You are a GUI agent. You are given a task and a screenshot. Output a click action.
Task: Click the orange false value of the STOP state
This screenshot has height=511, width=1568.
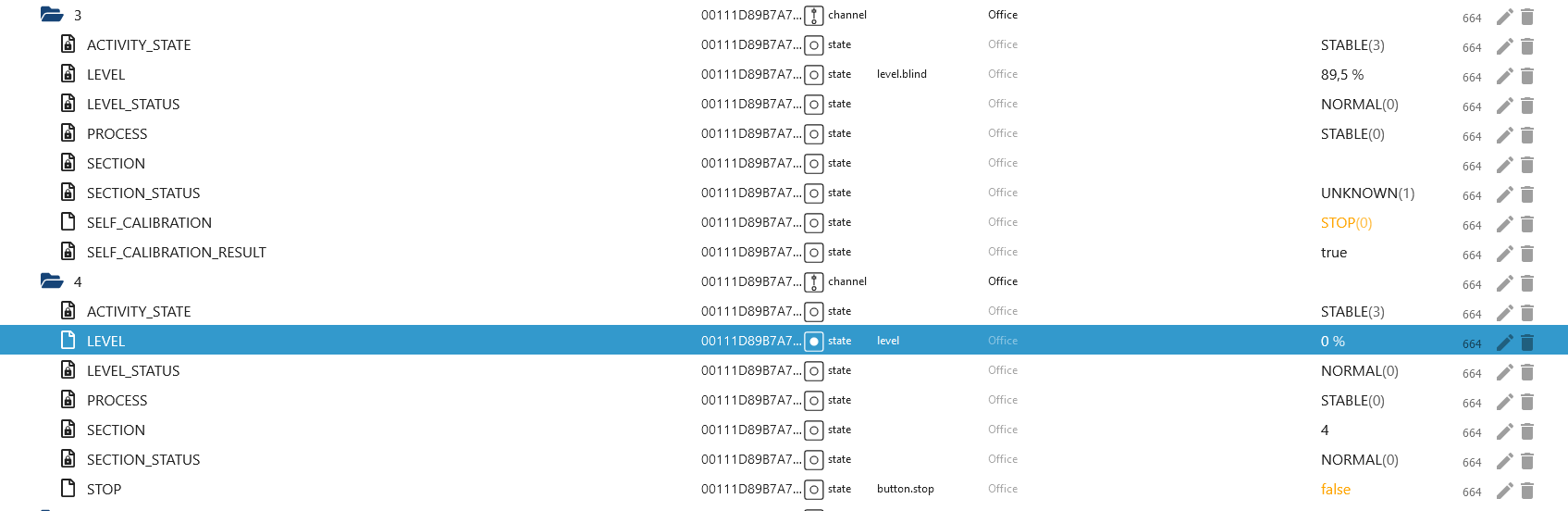(1336, 489)
